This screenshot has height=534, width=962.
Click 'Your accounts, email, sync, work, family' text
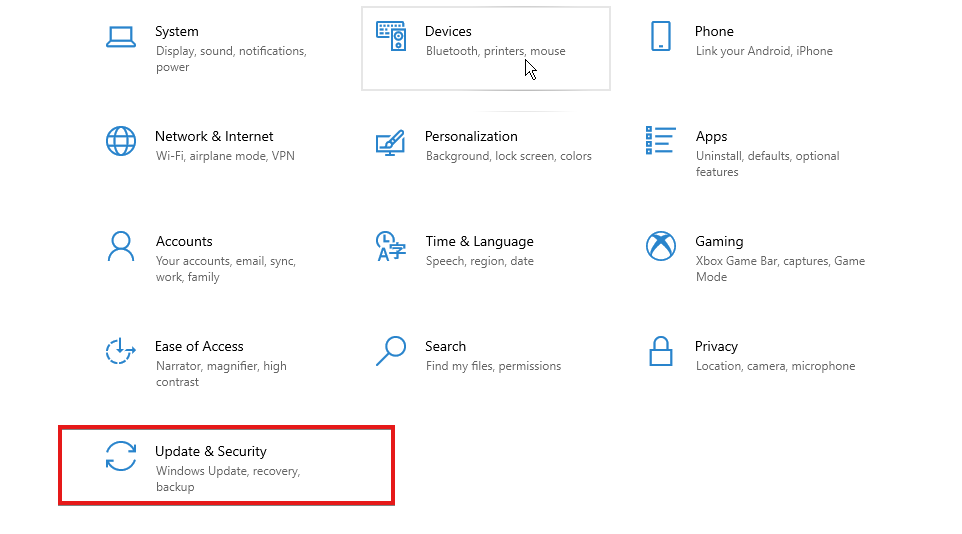[x=226, y=269]
